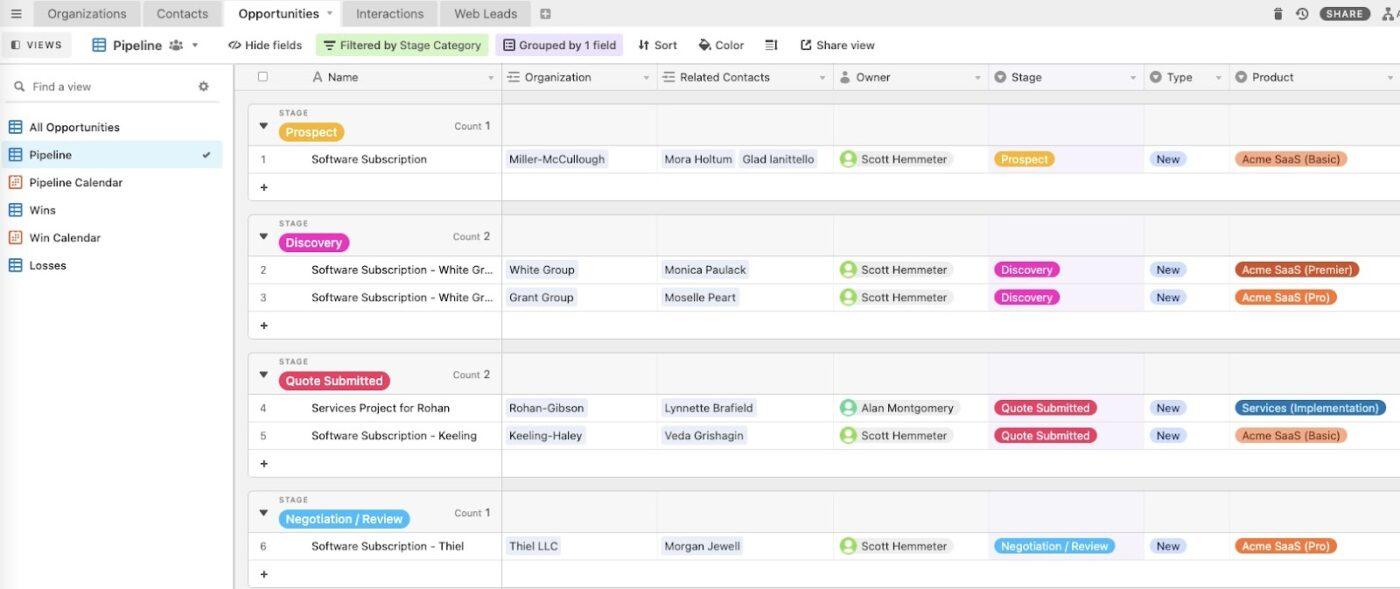
Task: Add a row to the Negotiation / Review group
Action: (x=264, y=574)
